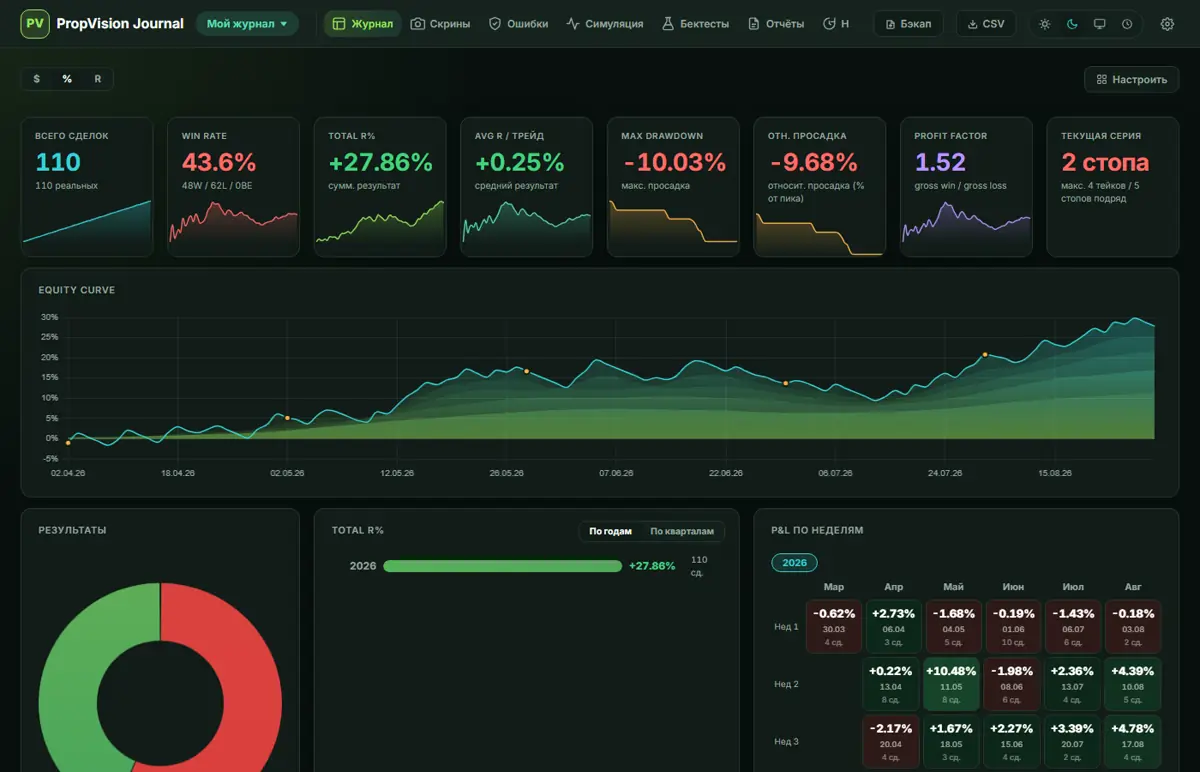Open the Симуляция tab
This screenshot has width=1200, height=772.
pyautogui.click(x=605, y=24)
